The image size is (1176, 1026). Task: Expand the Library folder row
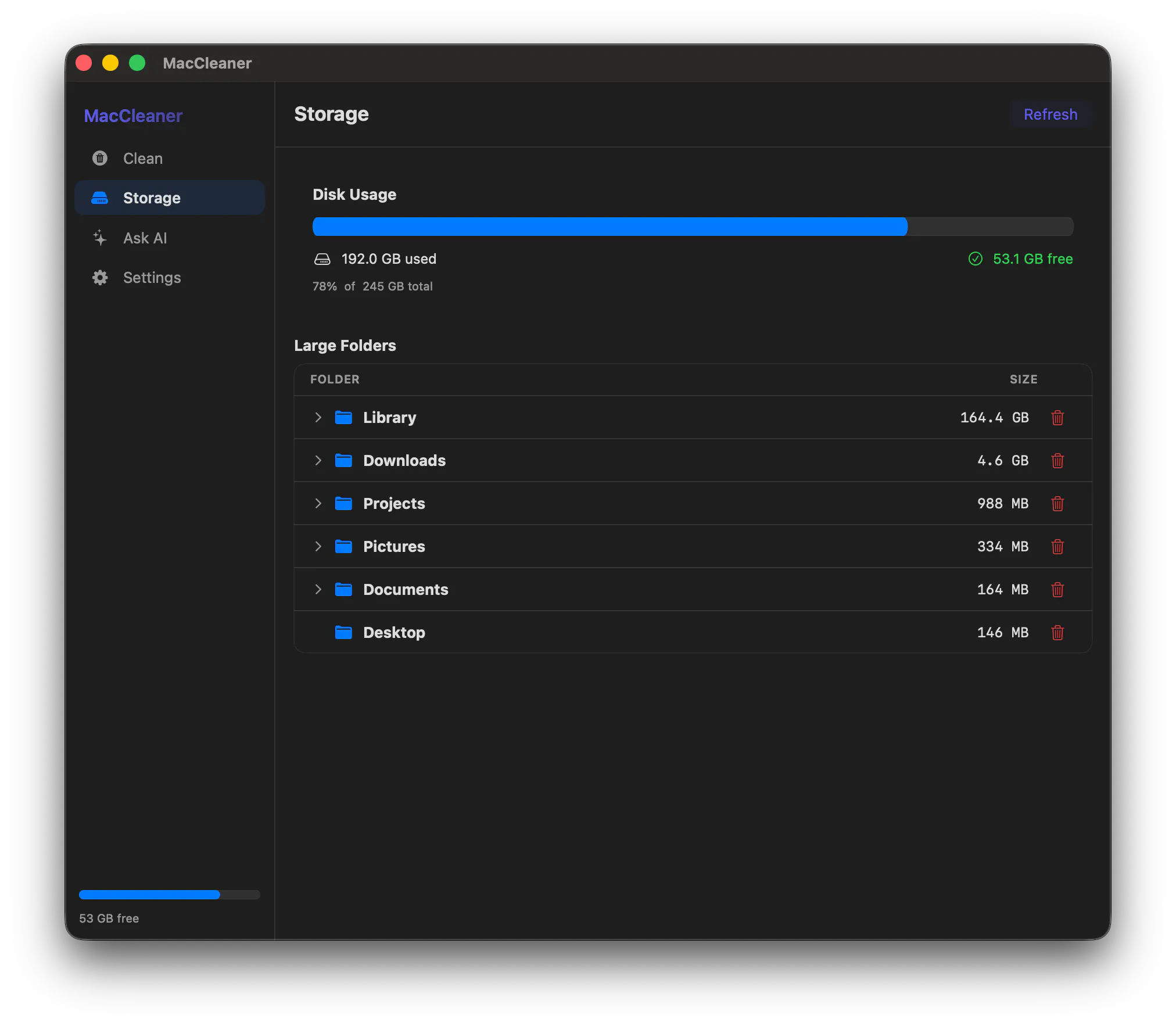tap(318, 418)
